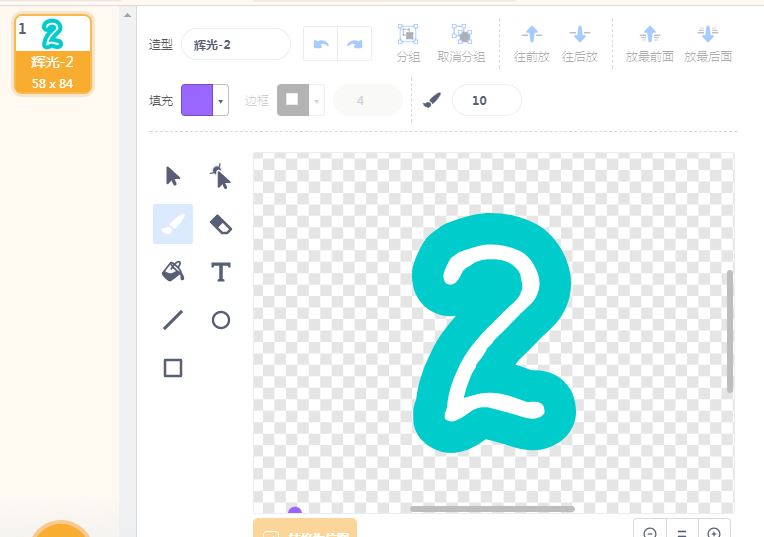Click the brush size field showing 10
This screenshot has width=764, height=537.
[x=487, y=100]
